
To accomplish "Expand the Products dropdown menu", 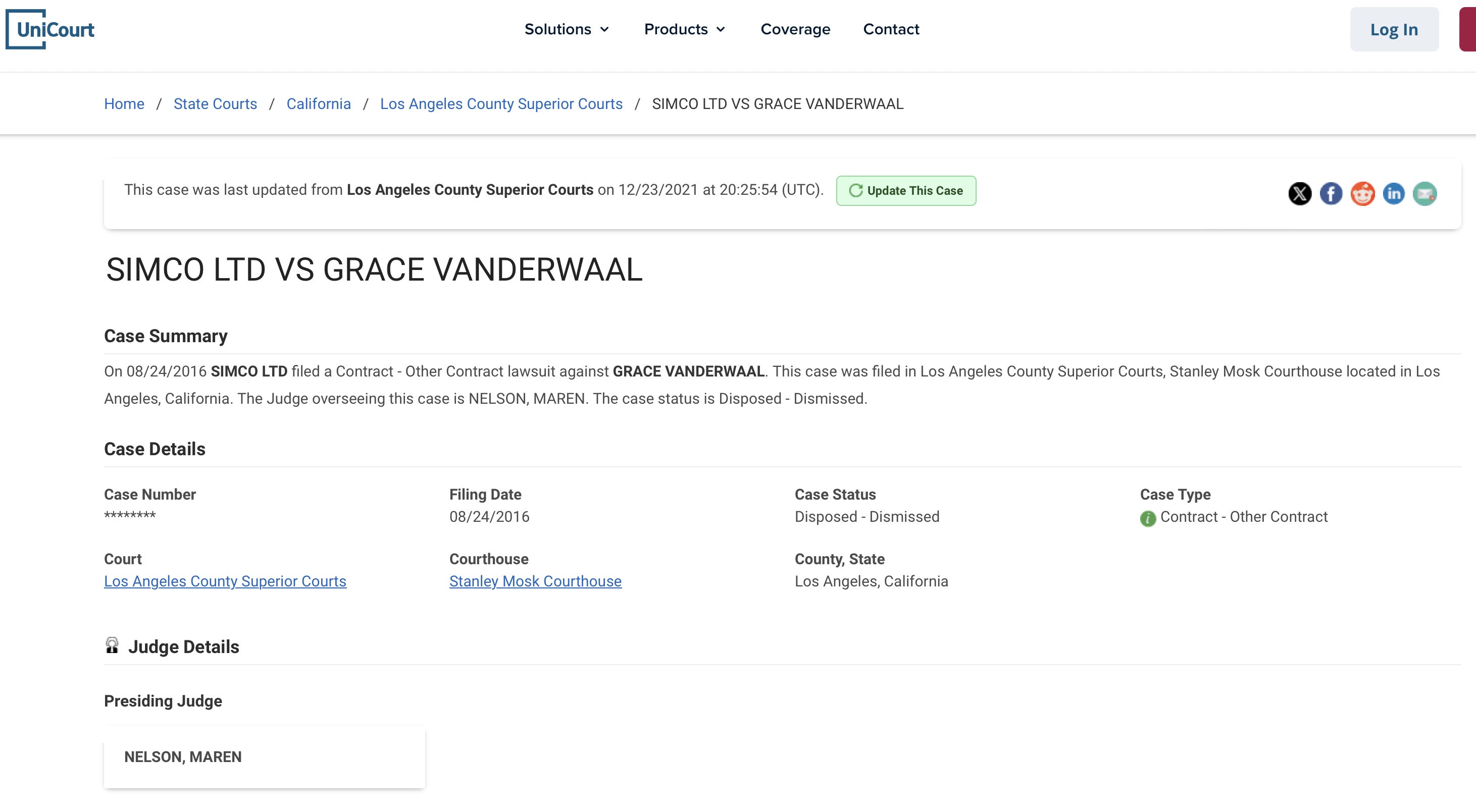I will pos(685,29).
